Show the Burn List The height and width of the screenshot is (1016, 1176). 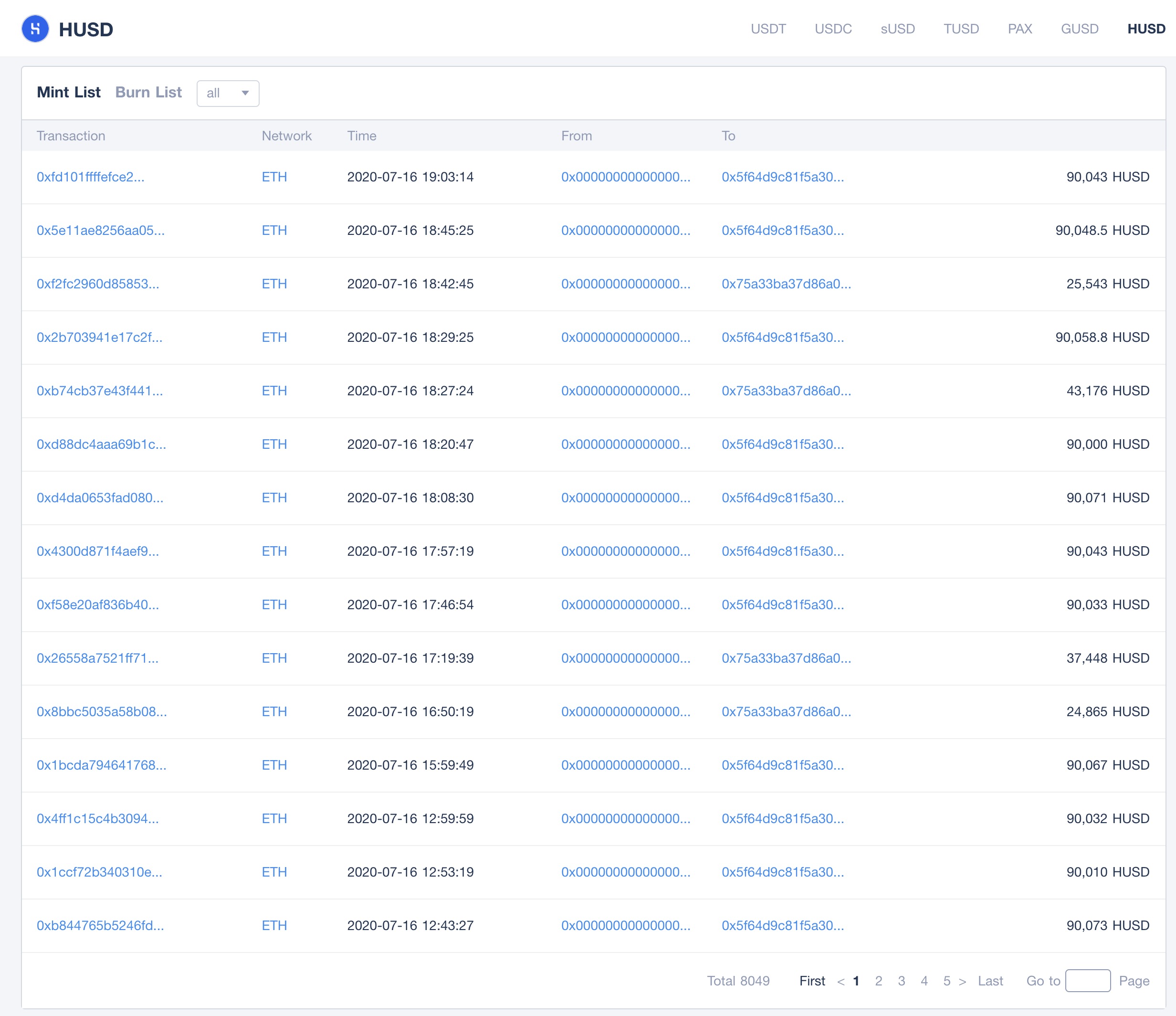(149, 93)
